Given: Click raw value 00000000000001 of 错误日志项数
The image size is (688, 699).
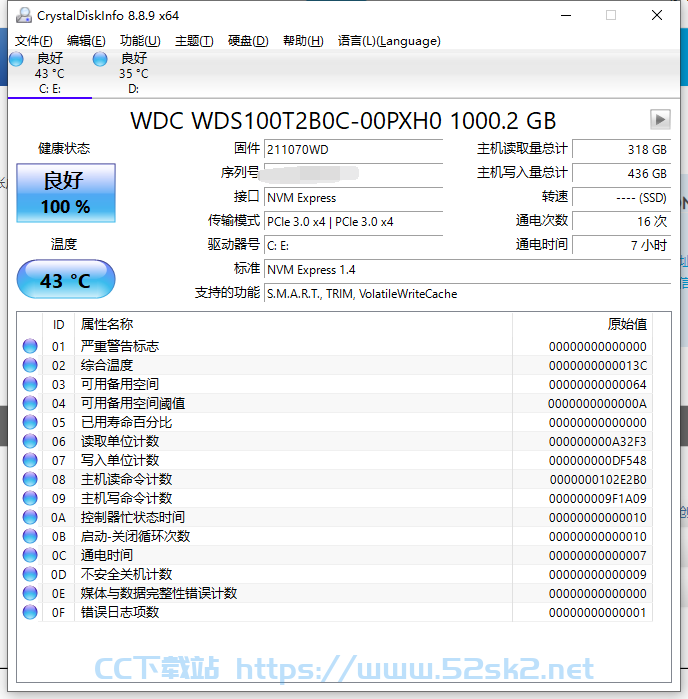Looking at the screenshot, I should 597,613.
